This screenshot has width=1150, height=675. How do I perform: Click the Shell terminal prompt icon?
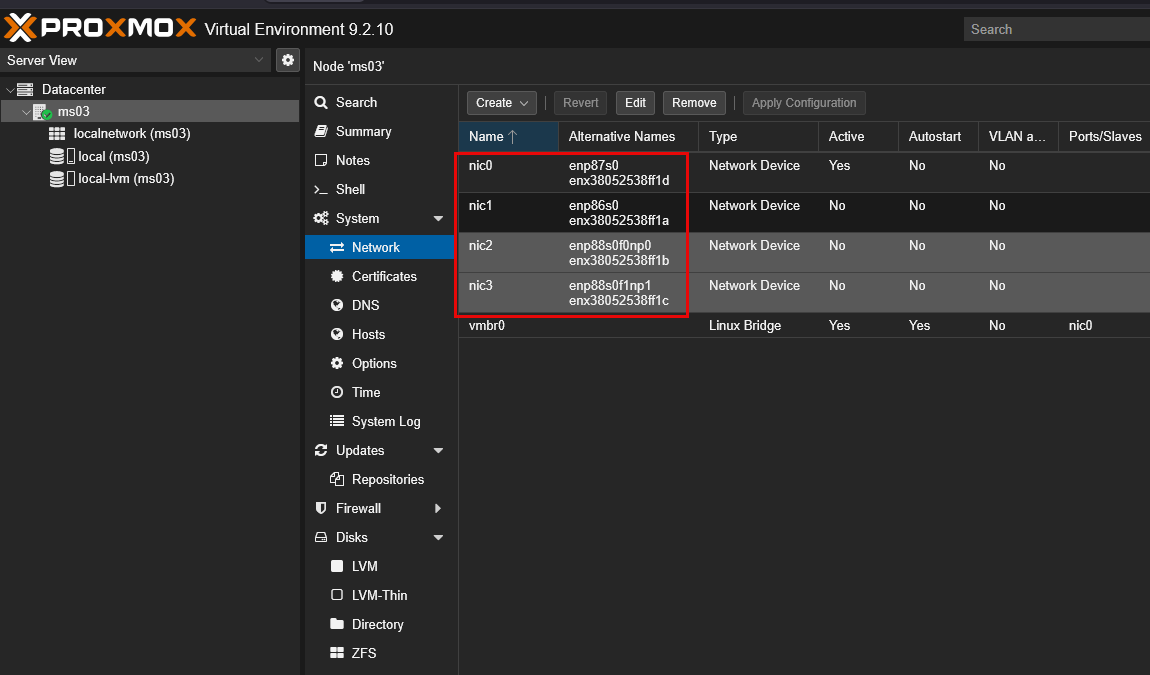[321, 189]
